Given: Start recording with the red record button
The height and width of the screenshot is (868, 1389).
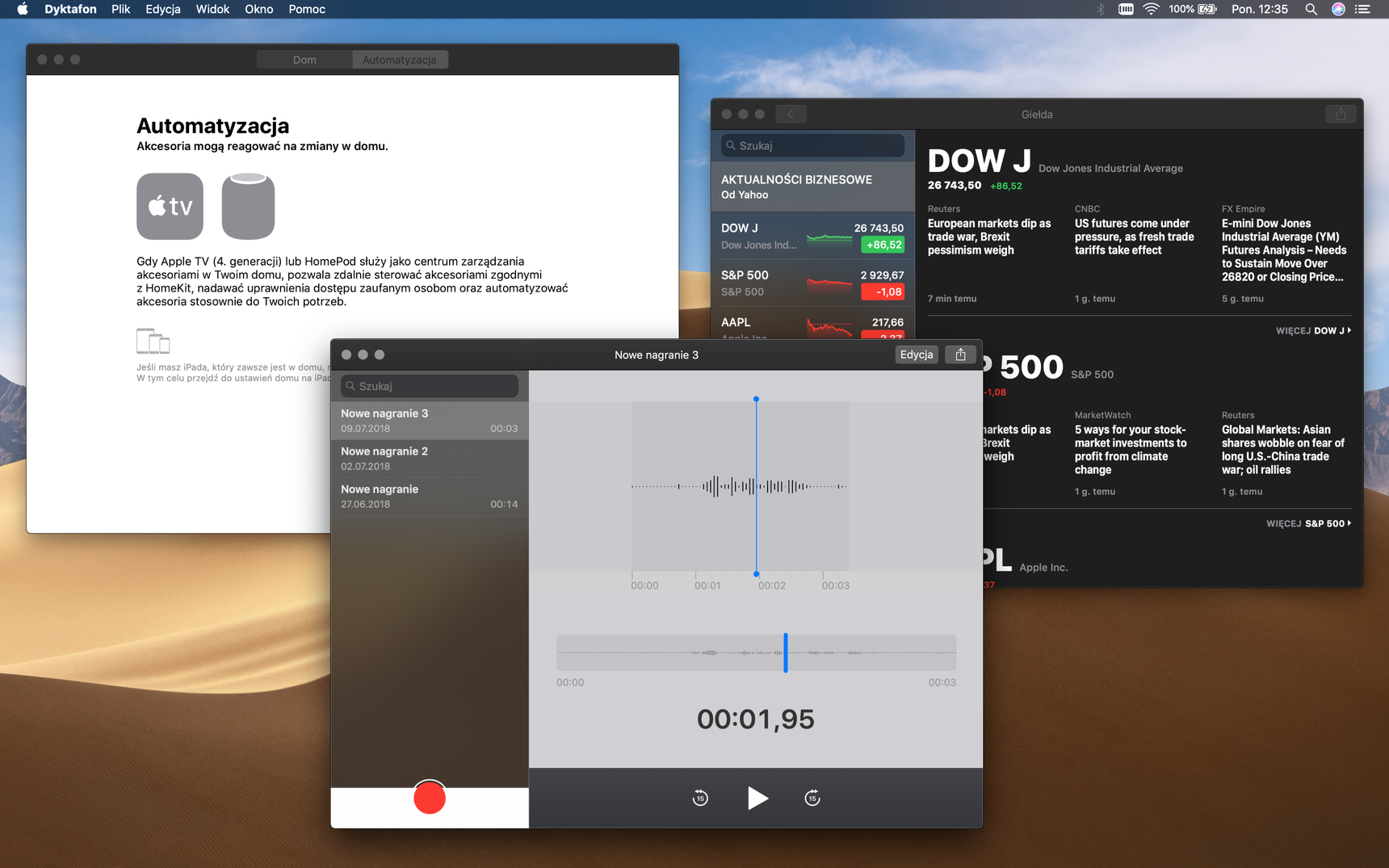Looking at the screenshot, I should tap(429, 798).
